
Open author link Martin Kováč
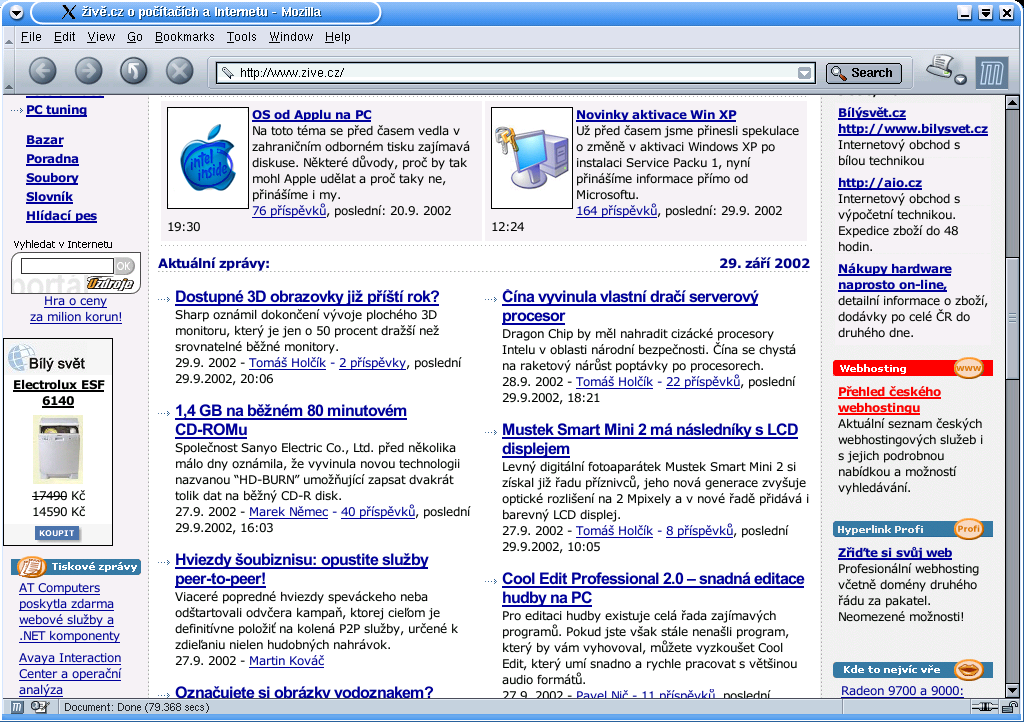286,661
